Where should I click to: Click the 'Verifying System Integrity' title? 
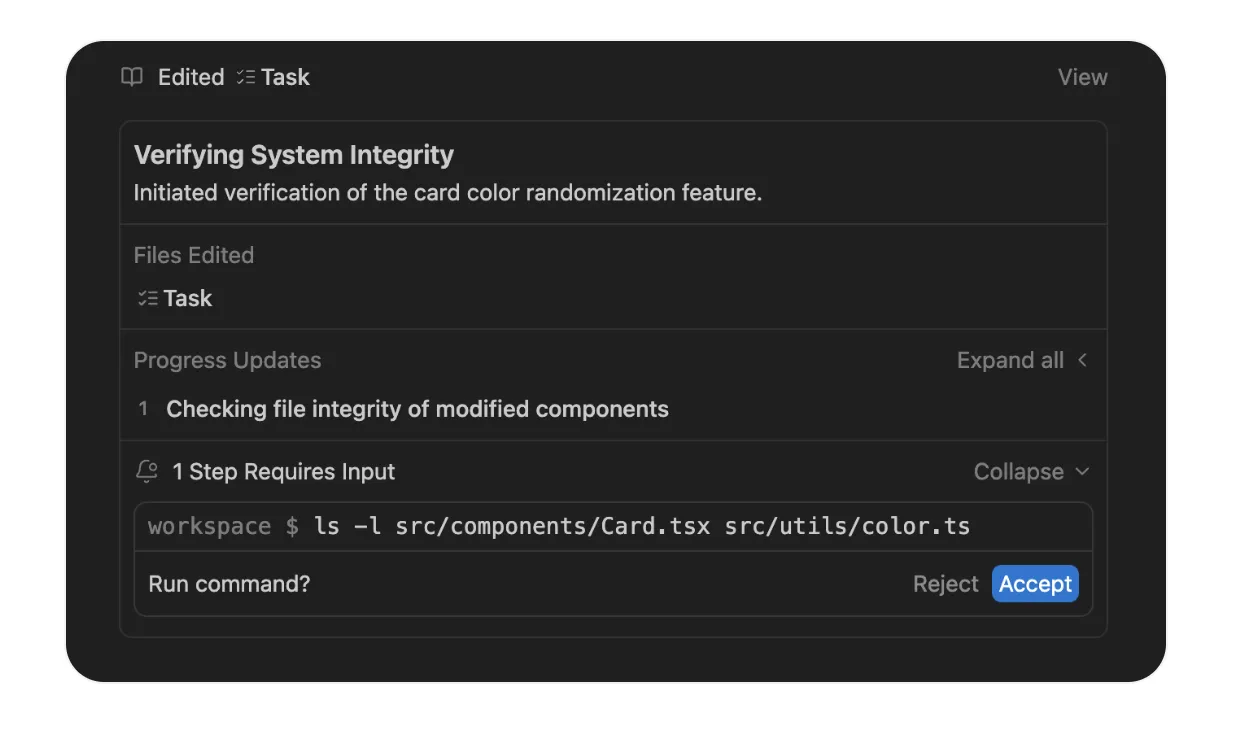294,155
